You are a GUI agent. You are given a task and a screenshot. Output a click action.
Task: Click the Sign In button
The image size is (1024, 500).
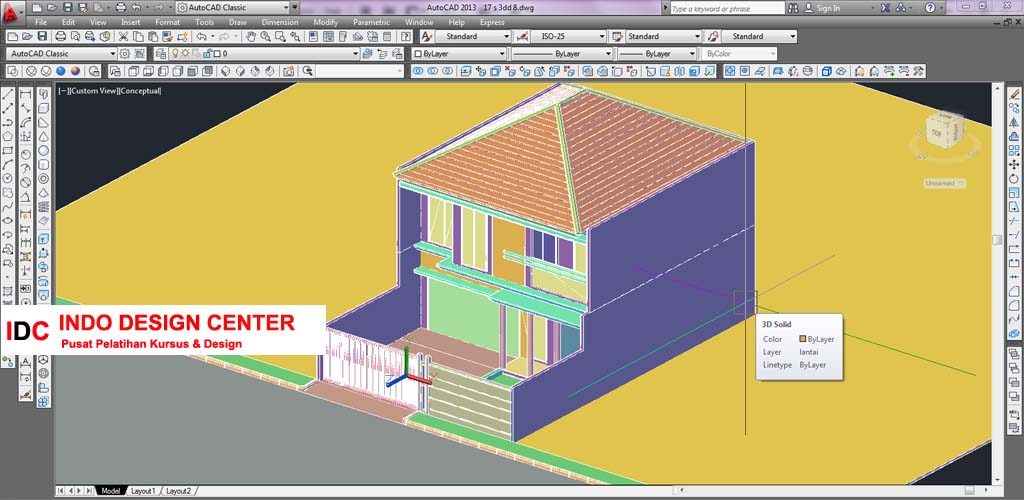(822, 8)
